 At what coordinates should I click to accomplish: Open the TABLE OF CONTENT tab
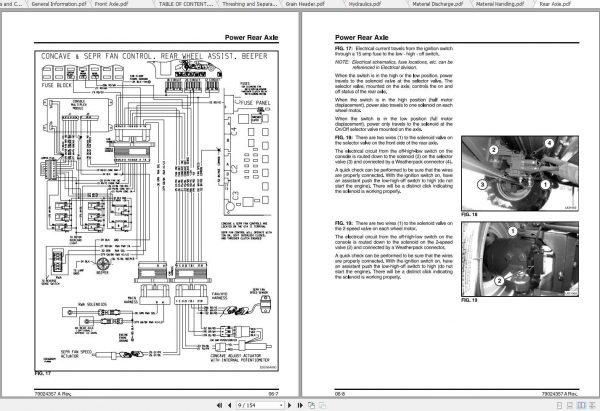(186, 4)
